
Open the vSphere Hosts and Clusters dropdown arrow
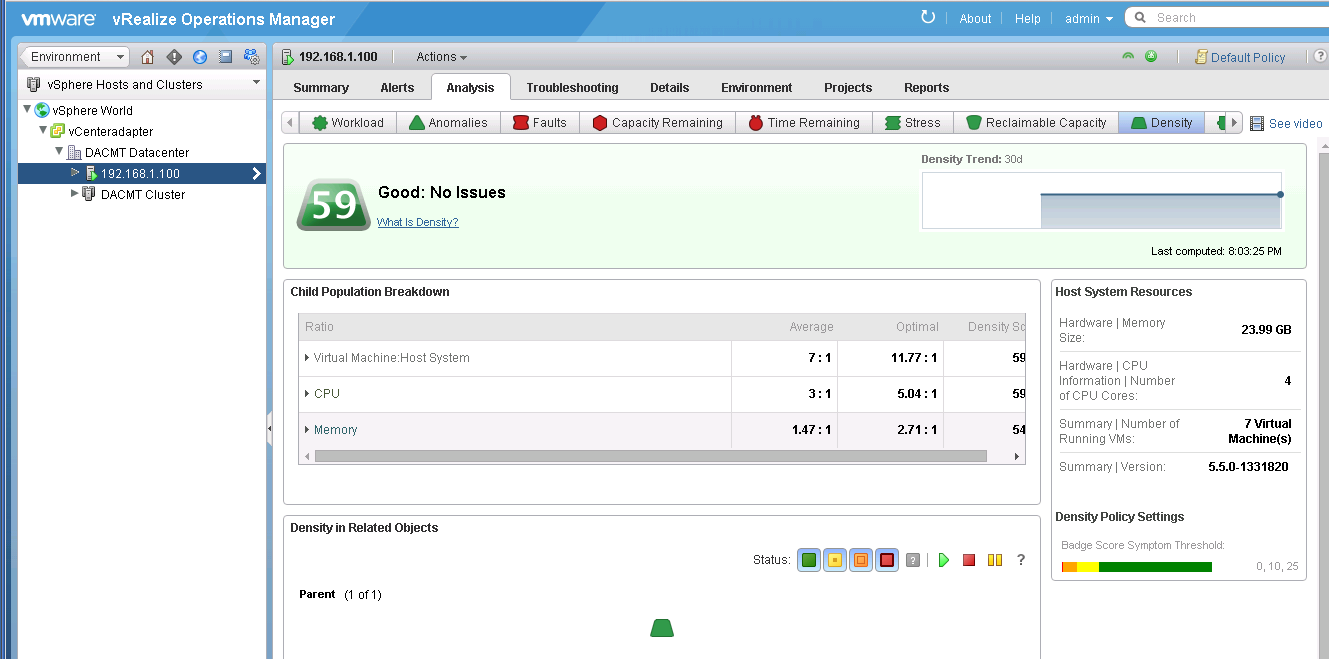pos(256,83)
